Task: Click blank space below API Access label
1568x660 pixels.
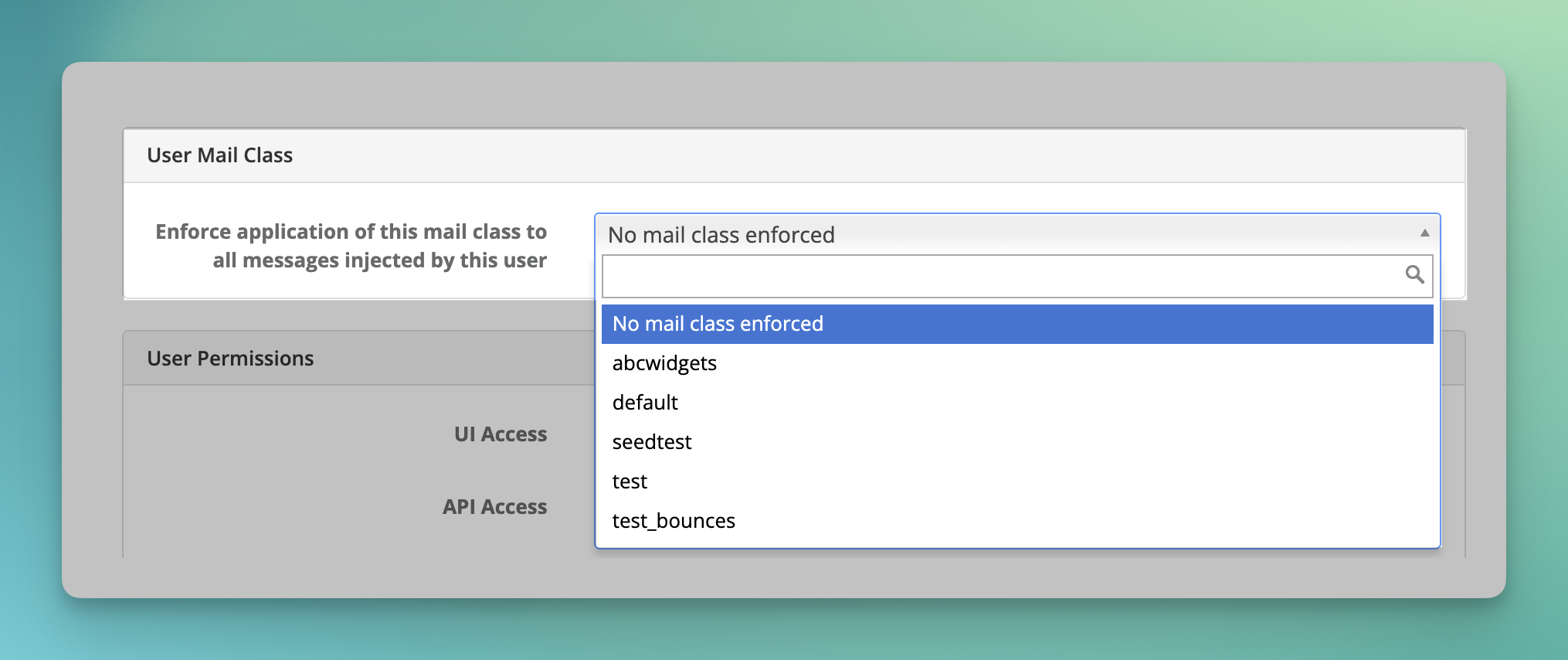Action: point(348,541)
